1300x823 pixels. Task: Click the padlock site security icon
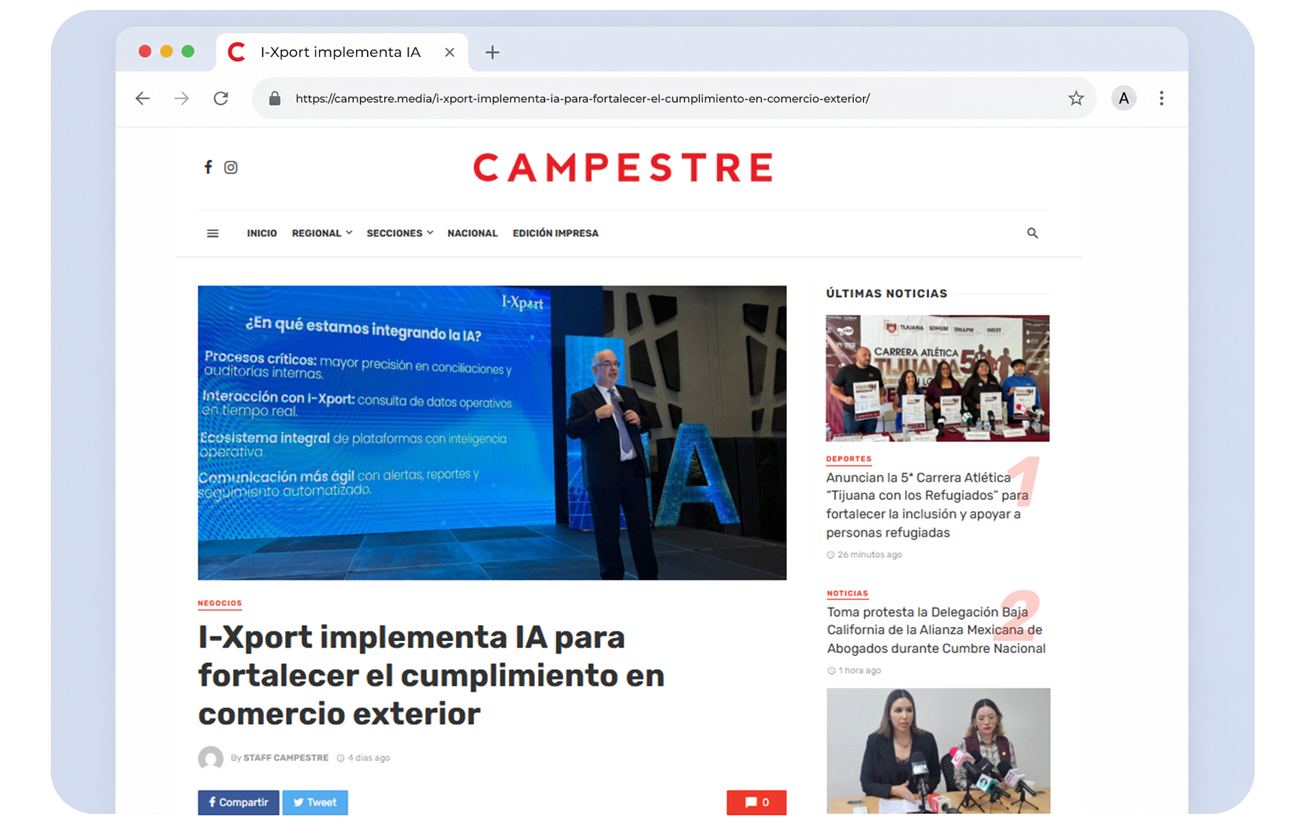click(x=274, y=98)
